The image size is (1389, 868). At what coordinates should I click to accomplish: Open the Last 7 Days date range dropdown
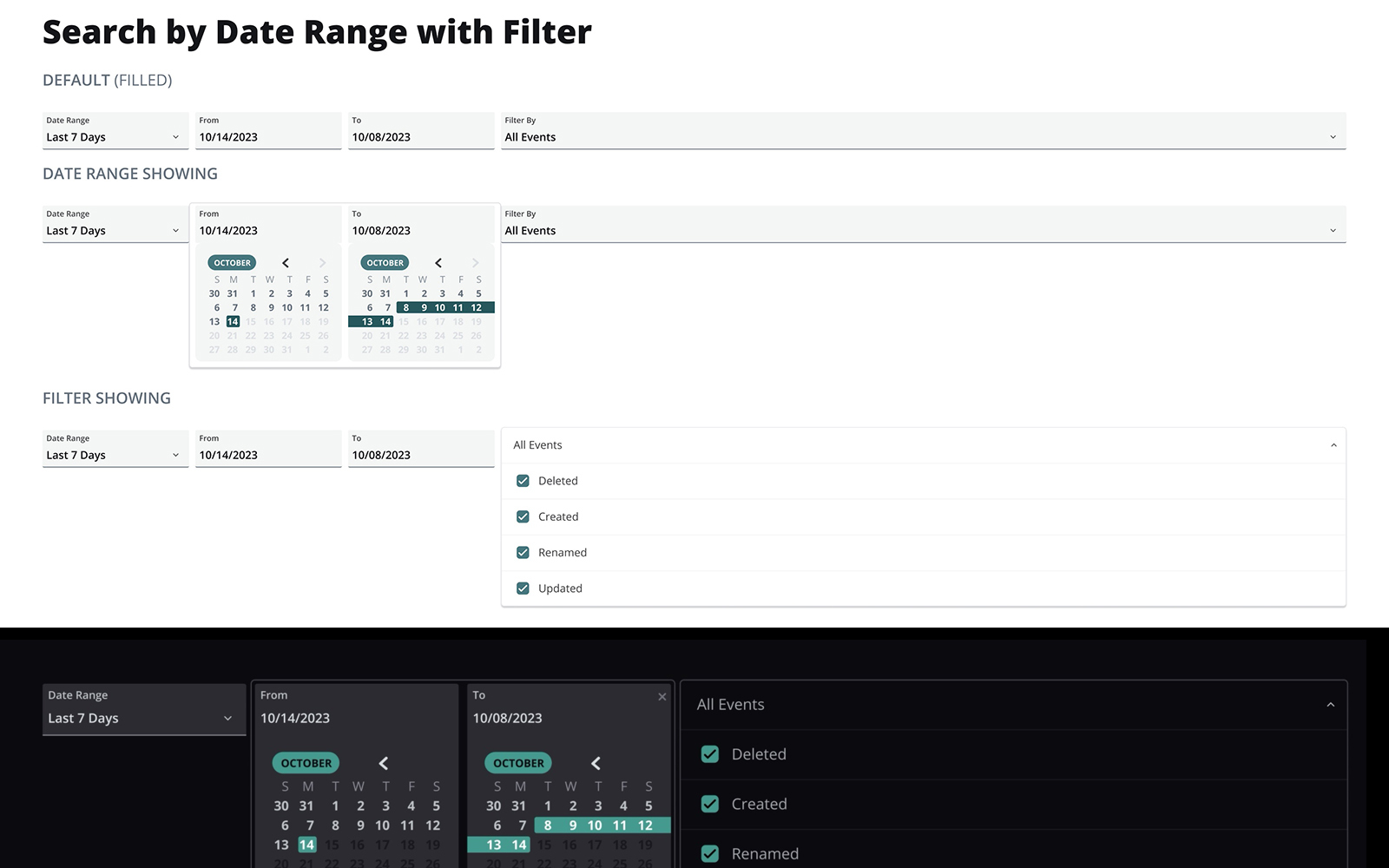coord(115,136)
